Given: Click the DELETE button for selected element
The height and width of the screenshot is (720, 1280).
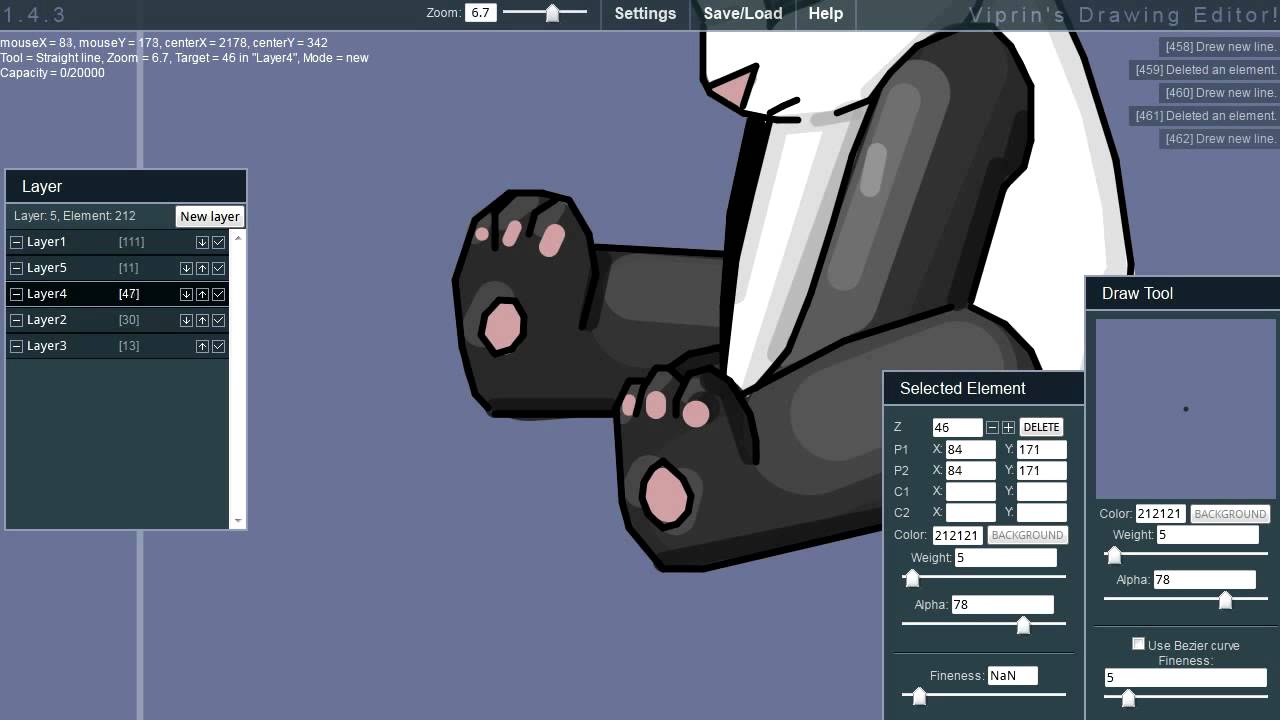Looking at the screenshot, I should click(x=1040, y=427).
